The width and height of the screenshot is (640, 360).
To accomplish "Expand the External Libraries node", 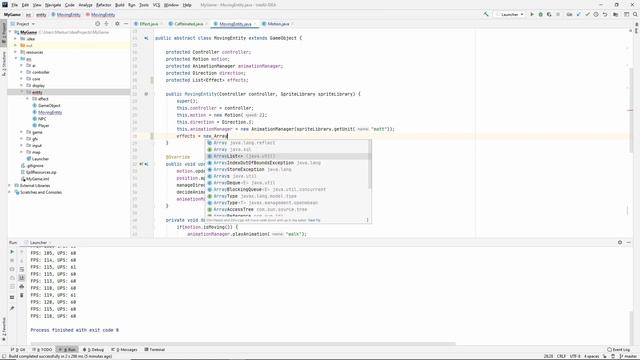I will click(x=10, y=185).
